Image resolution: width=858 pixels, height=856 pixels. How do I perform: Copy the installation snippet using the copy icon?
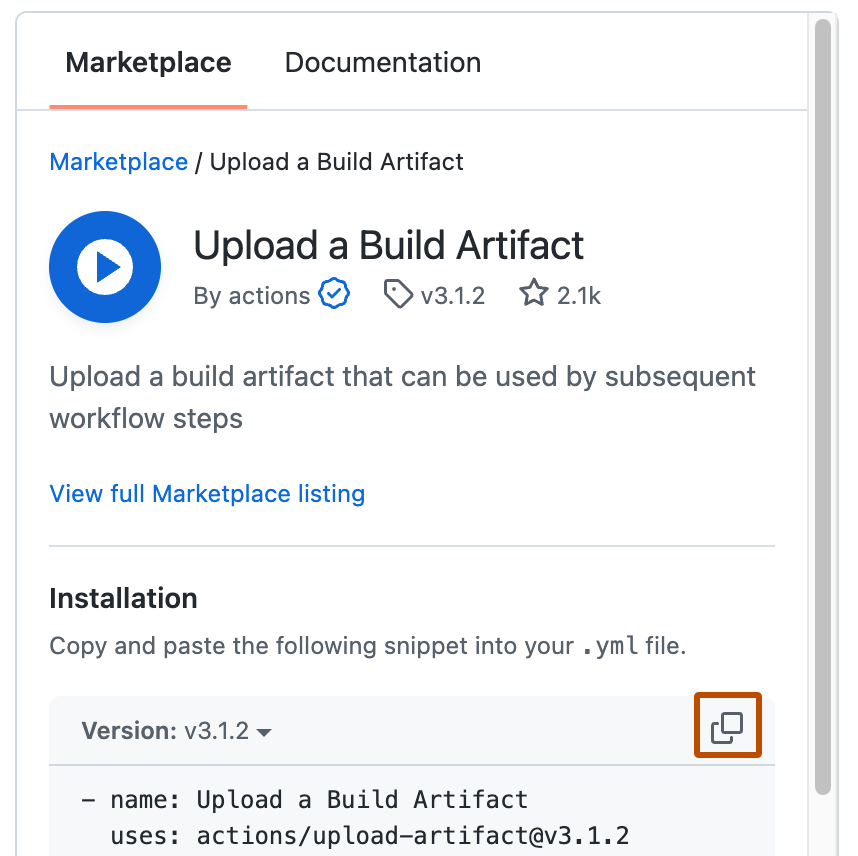click(x=727, y=726)
